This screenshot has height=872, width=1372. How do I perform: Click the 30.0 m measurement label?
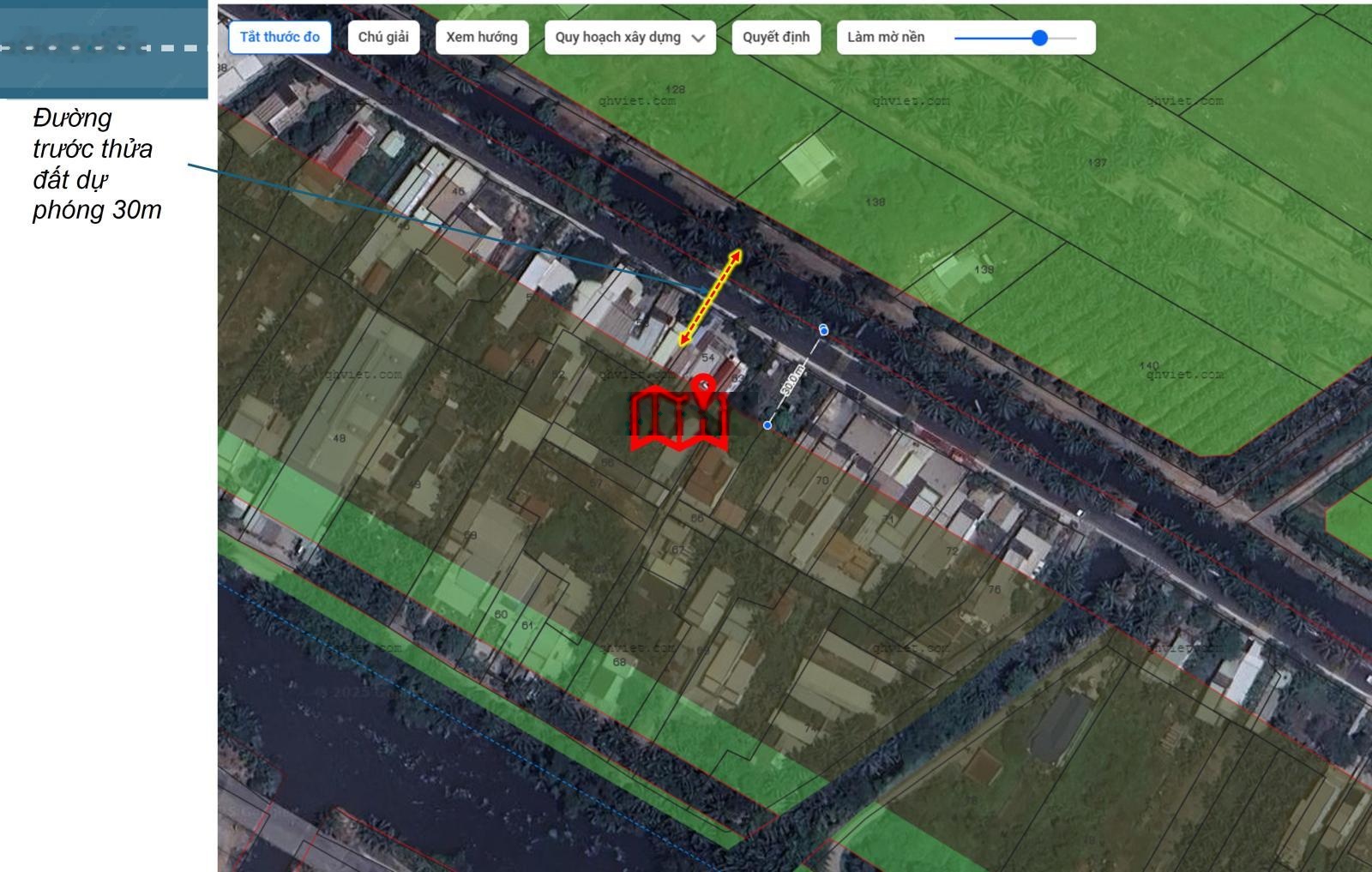793,379
